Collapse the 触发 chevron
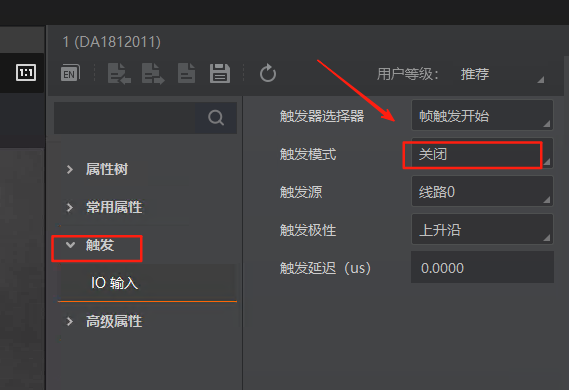The image size is (569, 390). tap(70, 245)
